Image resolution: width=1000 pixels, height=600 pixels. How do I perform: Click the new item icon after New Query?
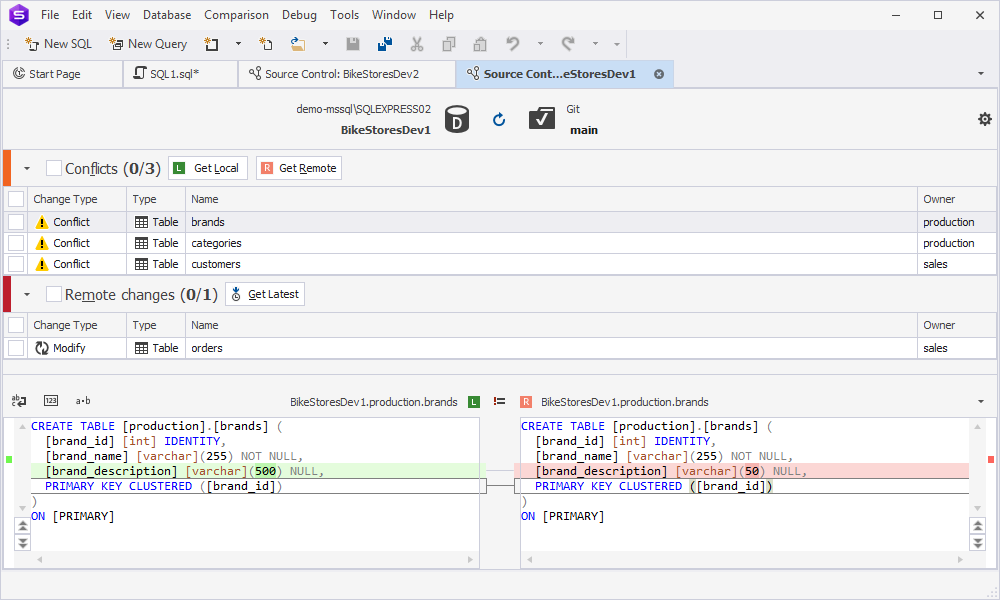(x=211, y=44)
